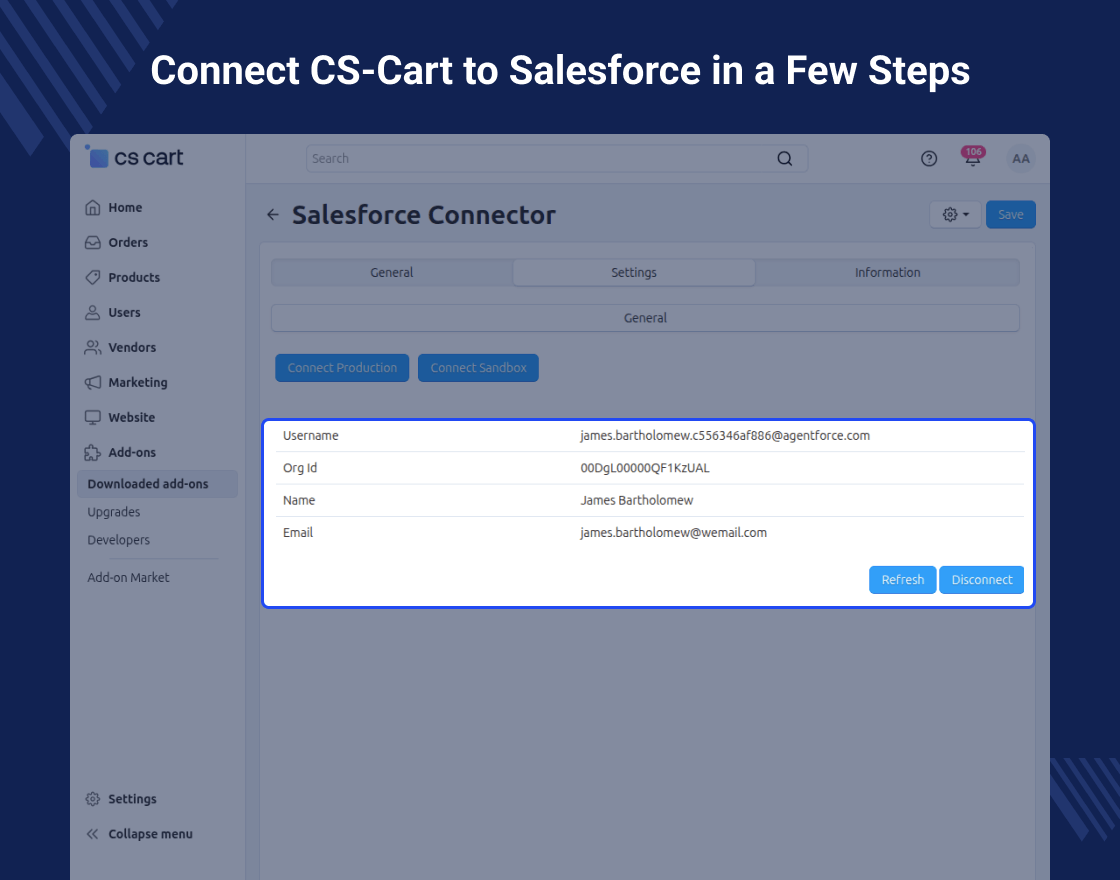Switch to the Settings tab
The image size is (1120, 880).
click(634, 273)
